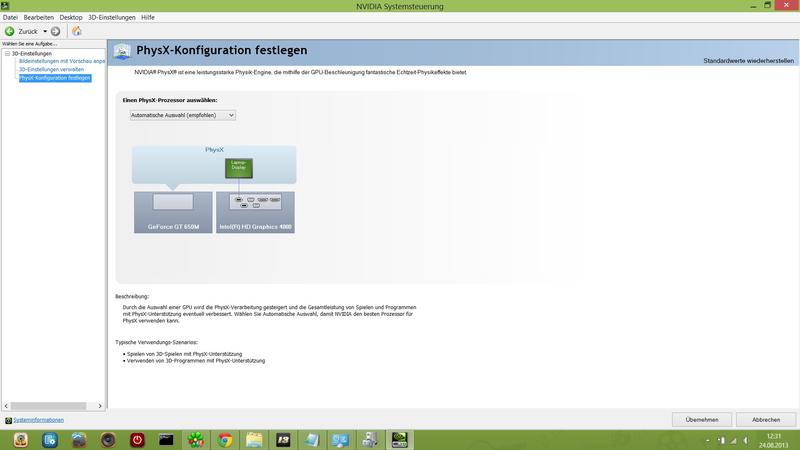Click the light blue window icon in the taskbar
Screen dimensions: 800x450
coord(312,440)
